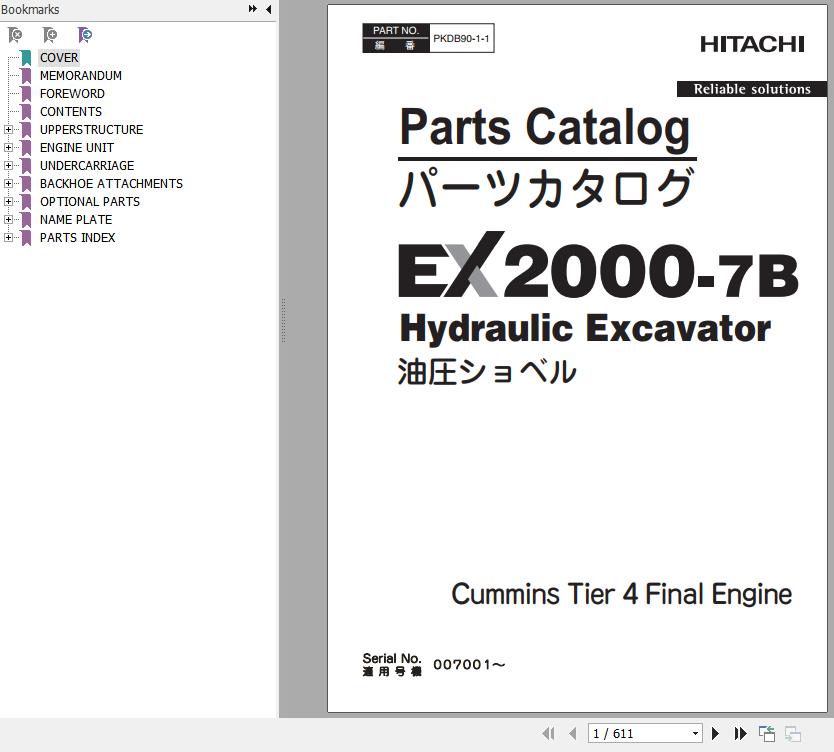The width and height of the screenshot is (834, 752).
Task: Open the CONTENTS bookmark
Action: (70, 112)
